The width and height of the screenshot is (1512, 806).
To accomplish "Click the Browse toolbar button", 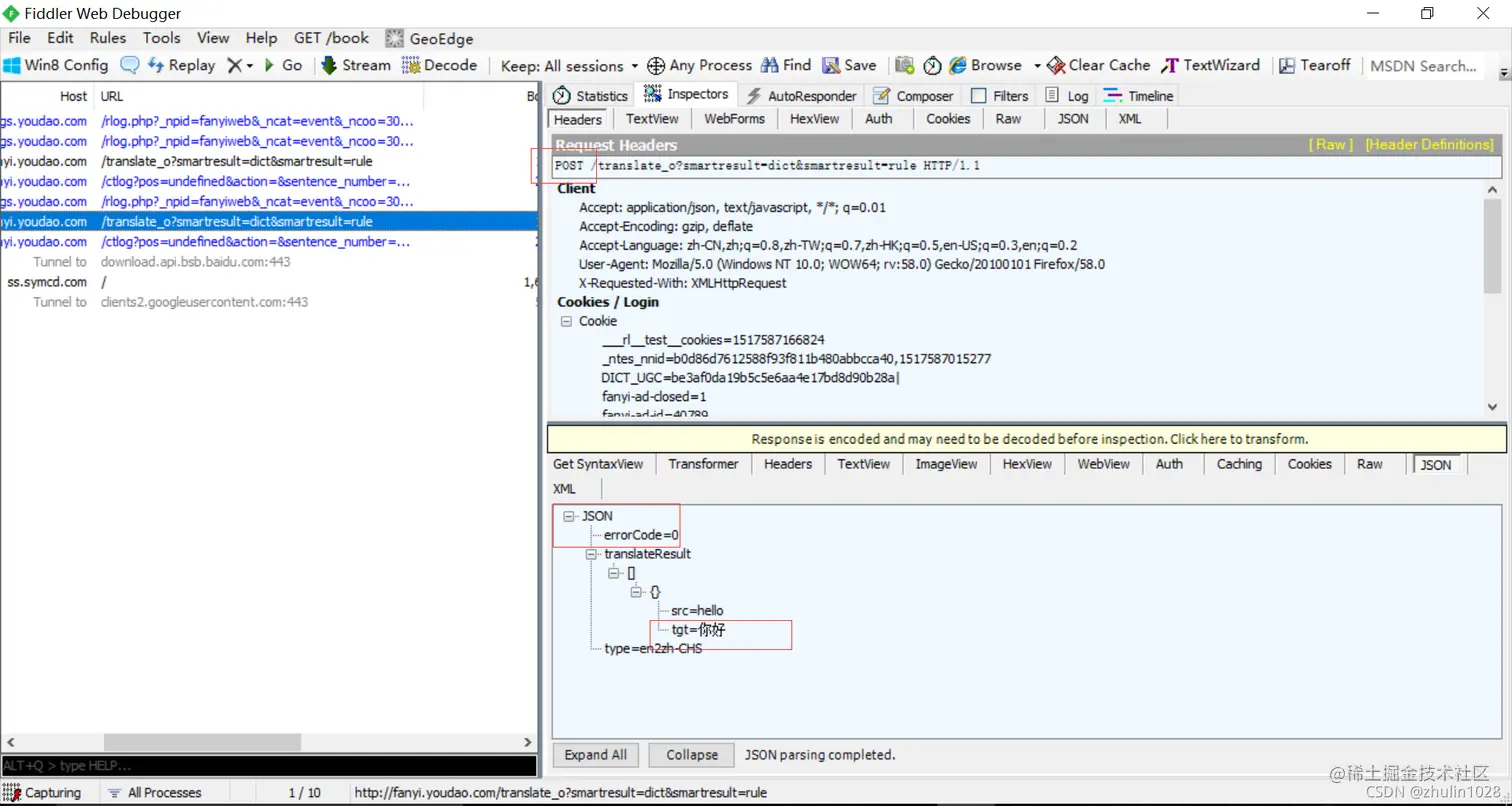I will [985, 65].
